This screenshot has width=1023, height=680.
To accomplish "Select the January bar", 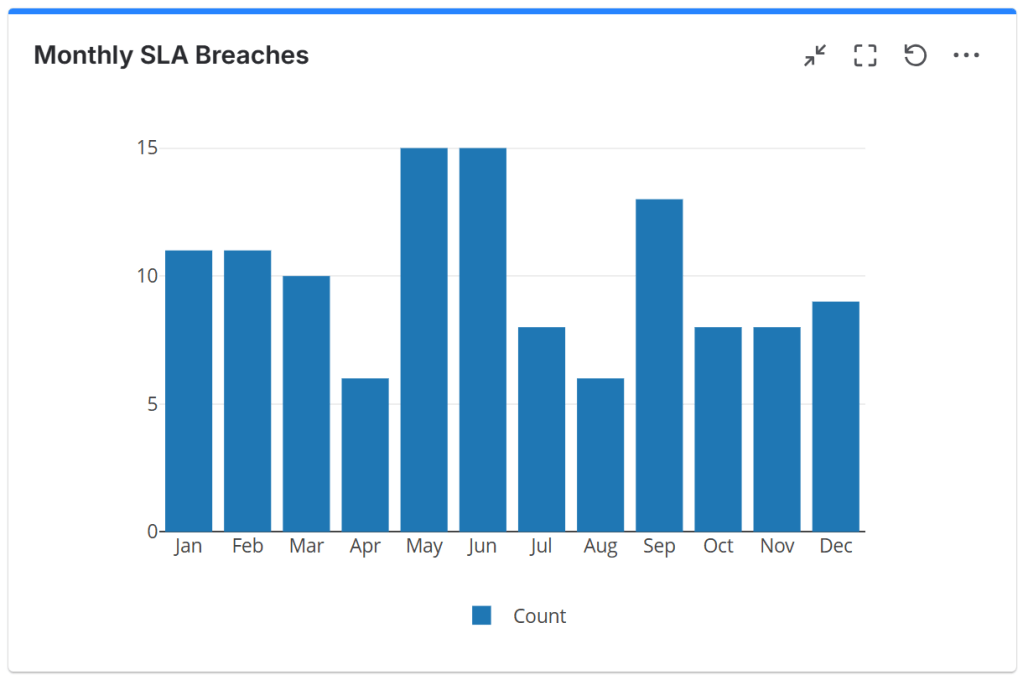I will pyautogui.click(x=189, y=390).
